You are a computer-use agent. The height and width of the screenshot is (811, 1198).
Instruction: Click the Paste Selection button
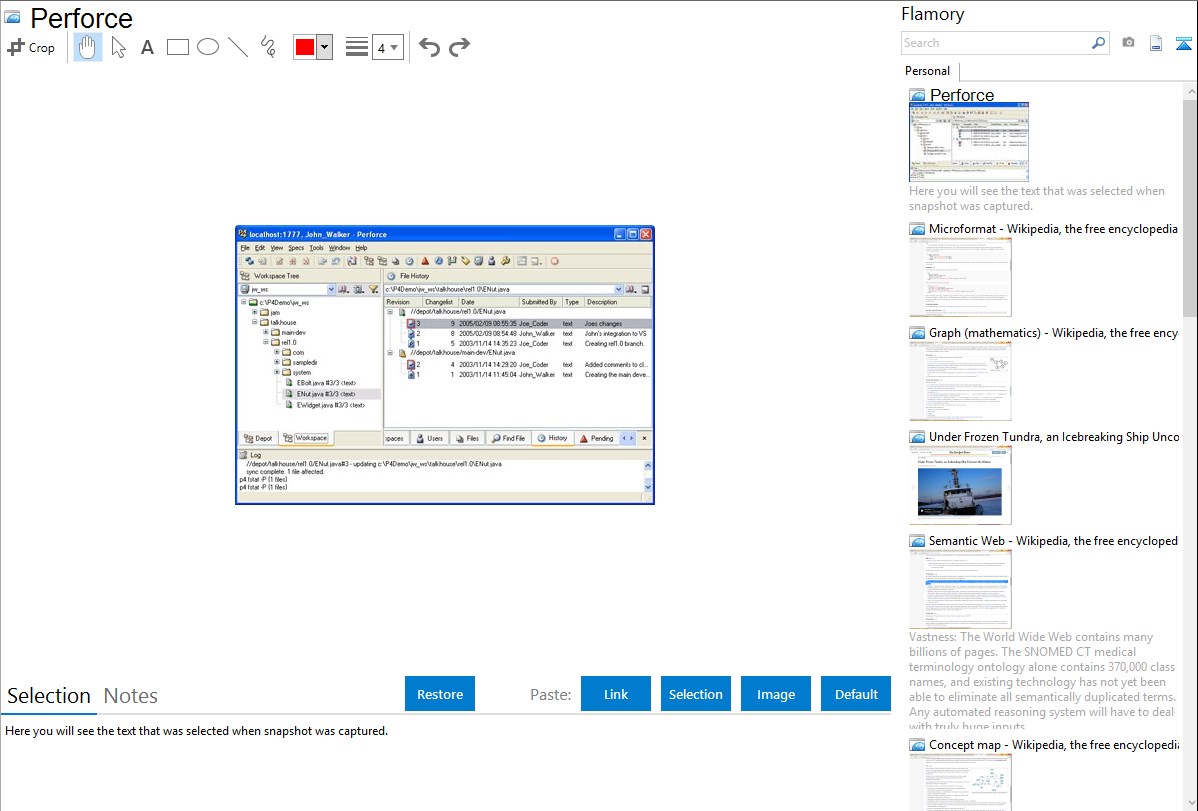(x=695, y=694)
